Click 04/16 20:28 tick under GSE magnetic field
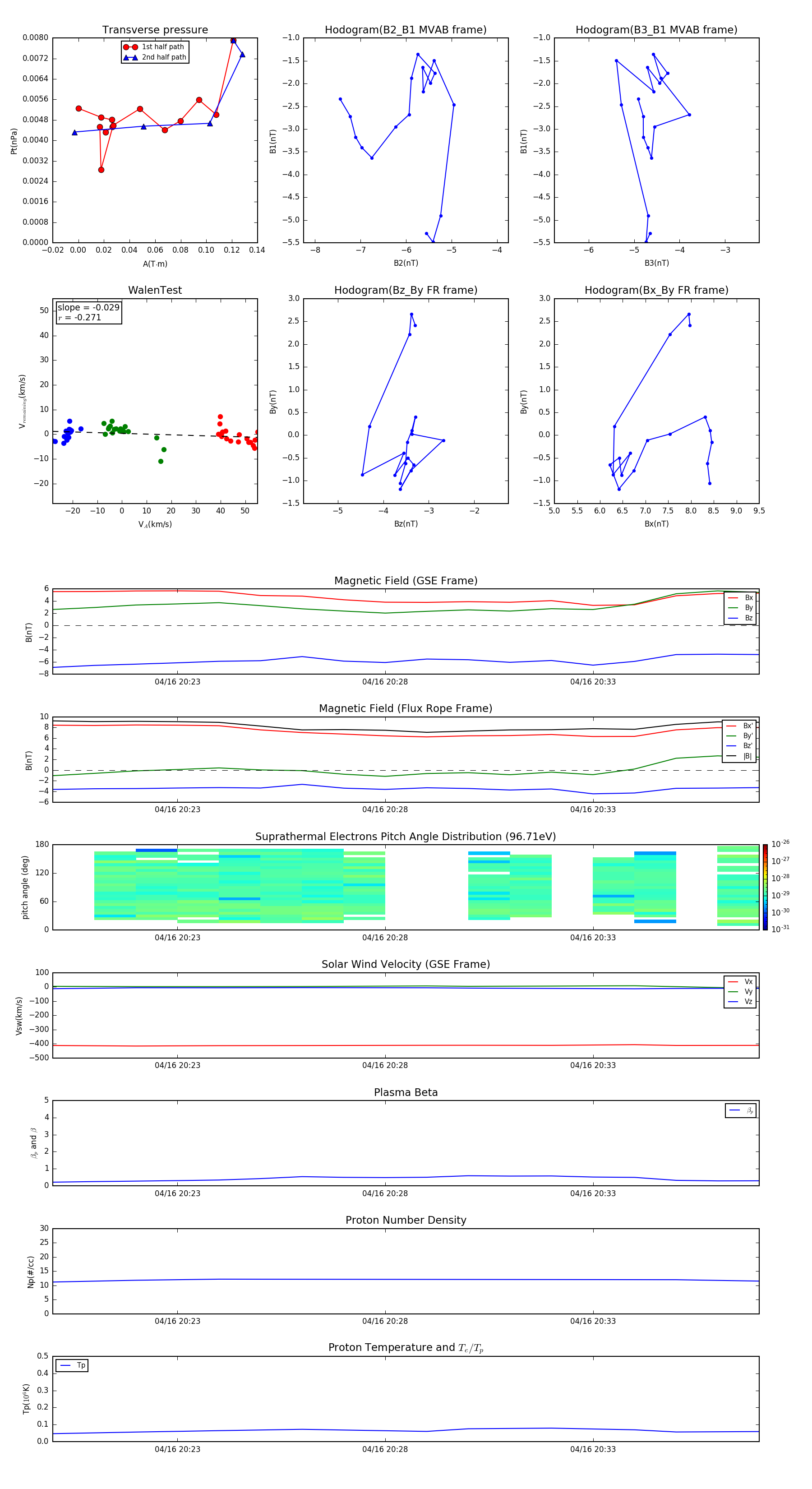 (x=385, y=682)
